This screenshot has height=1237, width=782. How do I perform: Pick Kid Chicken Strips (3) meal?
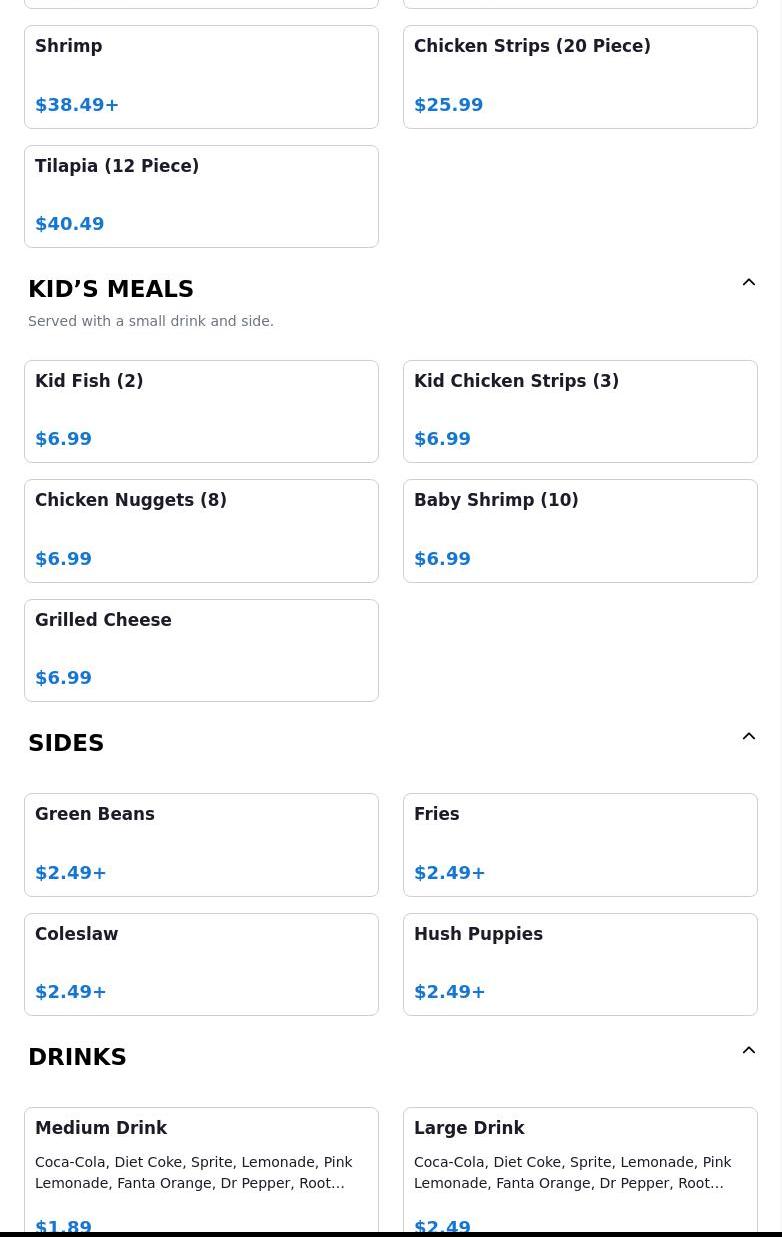(580, 411)
